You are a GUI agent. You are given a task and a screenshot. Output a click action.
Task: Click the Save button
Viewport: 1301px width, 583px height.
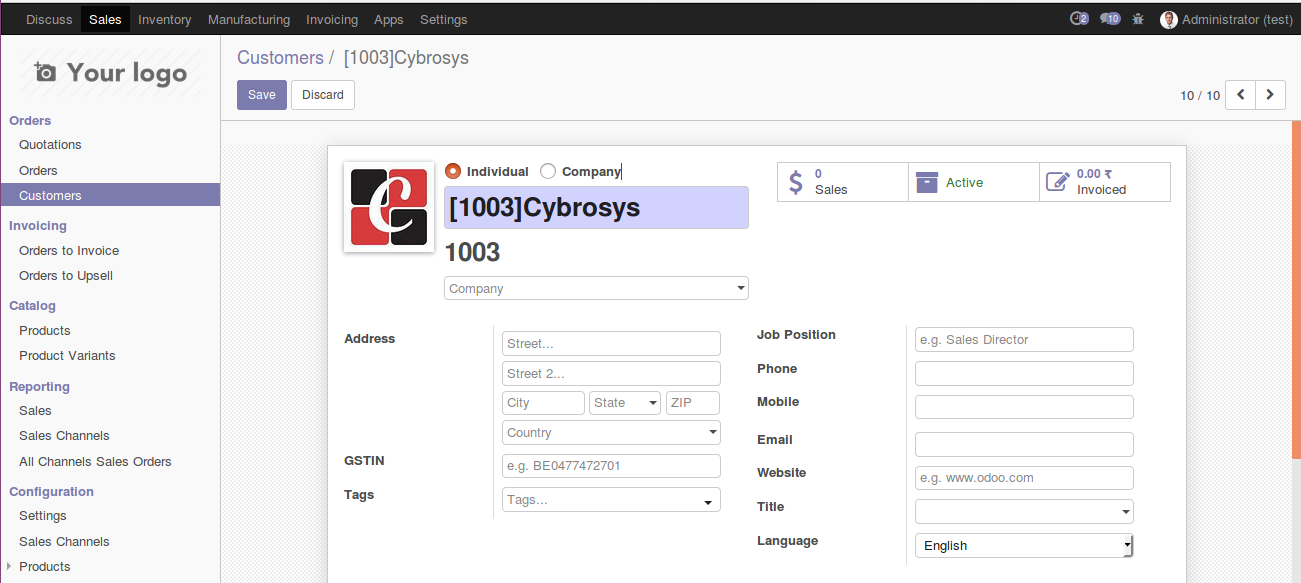pyautogui.click(x=262, y=95)
